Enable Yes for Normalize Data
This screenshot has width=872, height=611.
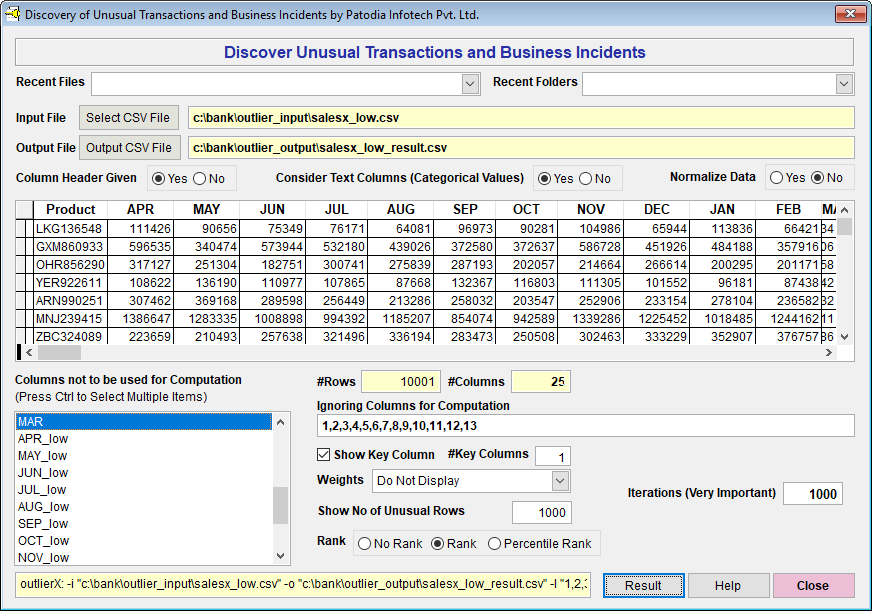coord(776,178)
